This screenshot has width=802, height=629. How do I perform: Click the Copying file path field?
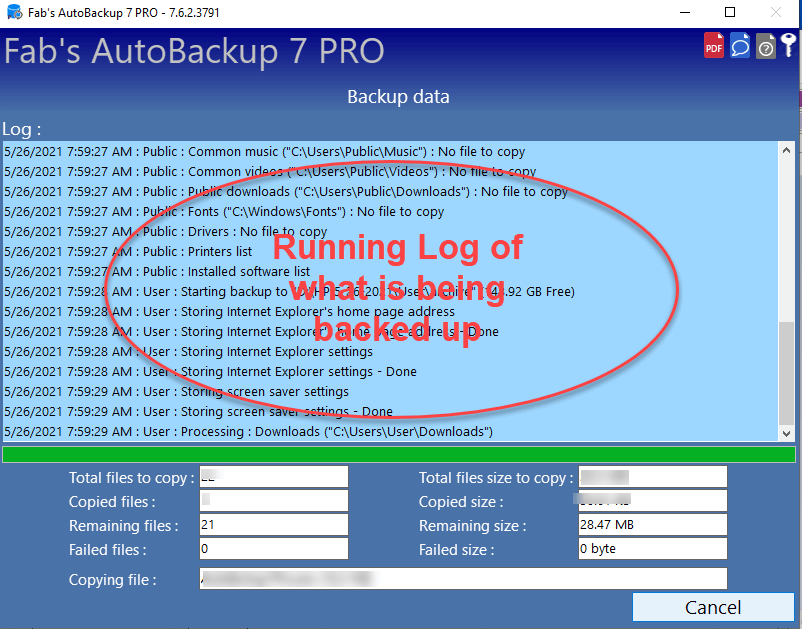(x=463, y=579)
